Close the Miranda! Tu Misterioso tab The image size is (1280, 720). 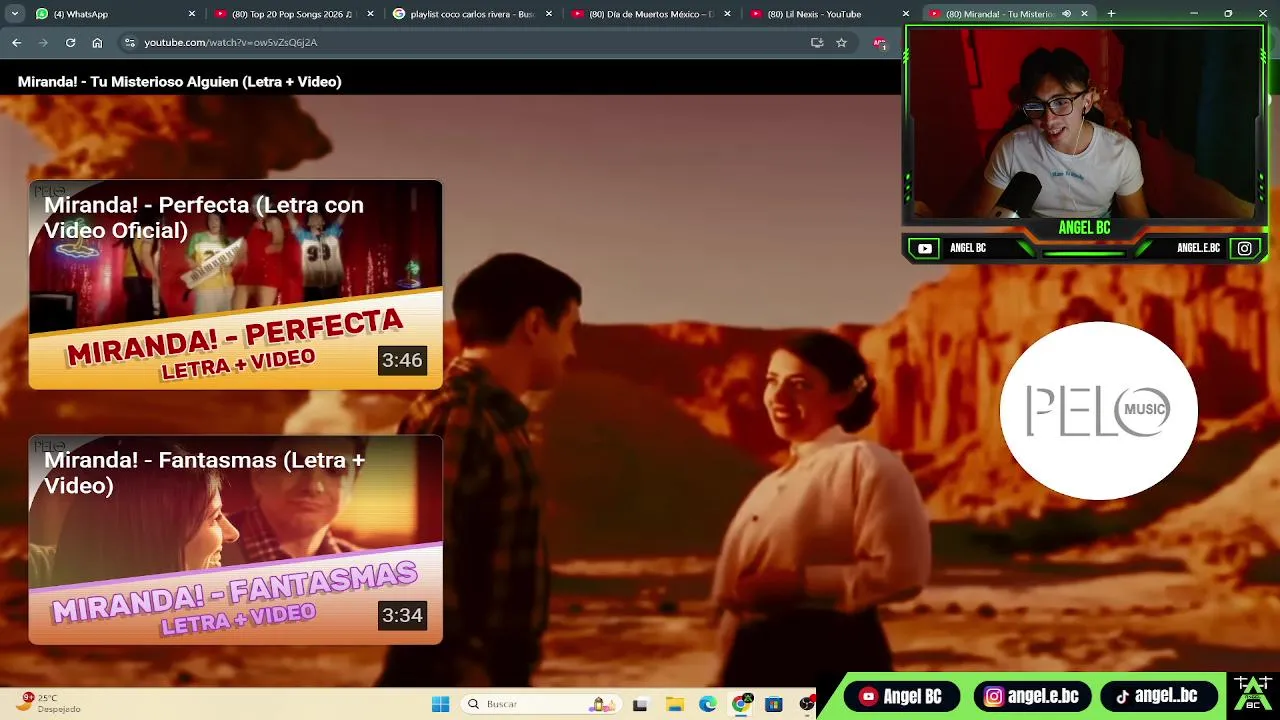pyautogui.click(x=1084, y=14)
